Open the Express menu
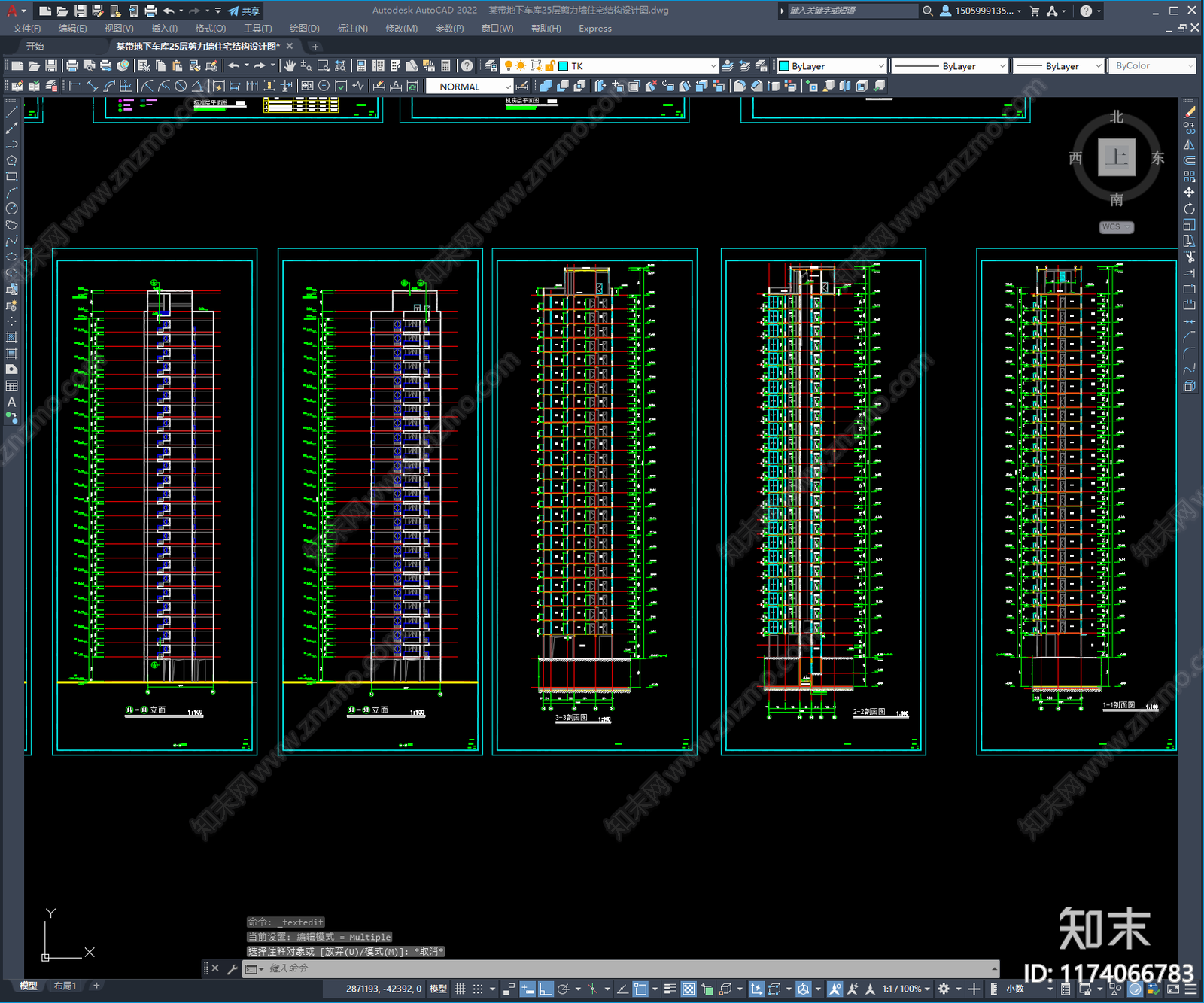 pyautogui.click(x=595, y=29)
